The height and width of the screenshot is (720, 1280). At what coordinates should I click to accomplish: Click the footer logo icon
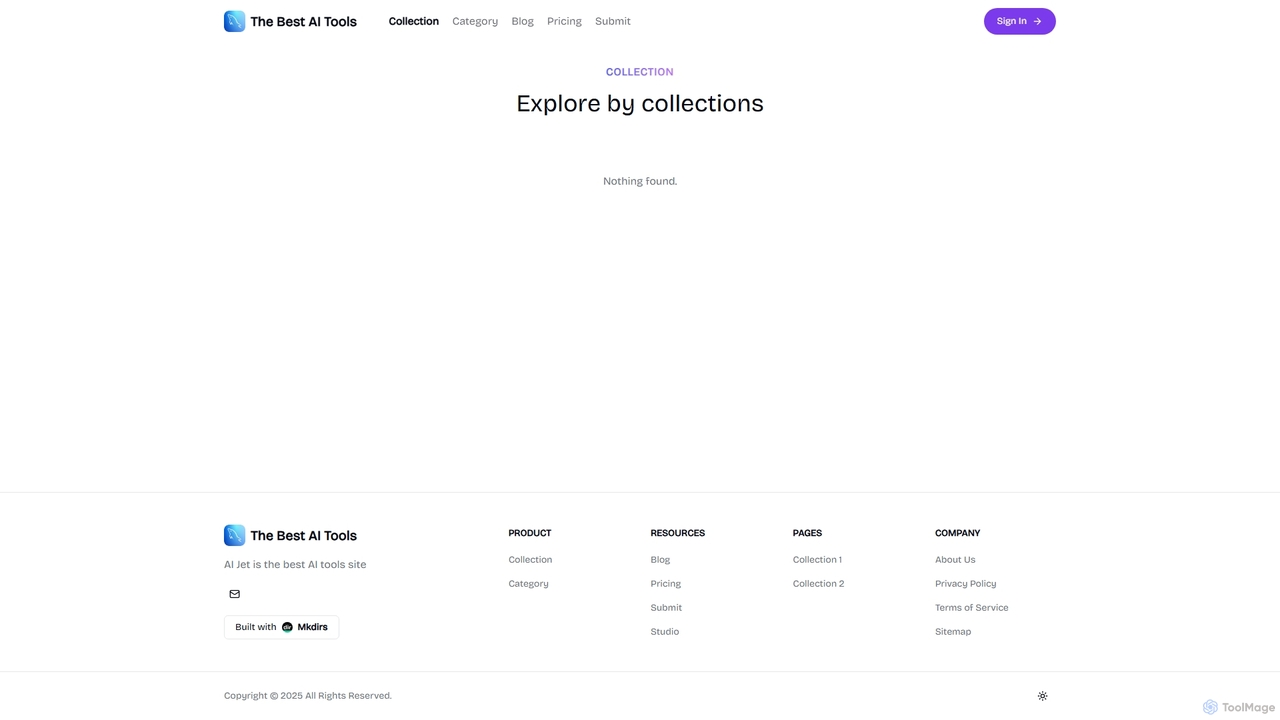(234, 535)
